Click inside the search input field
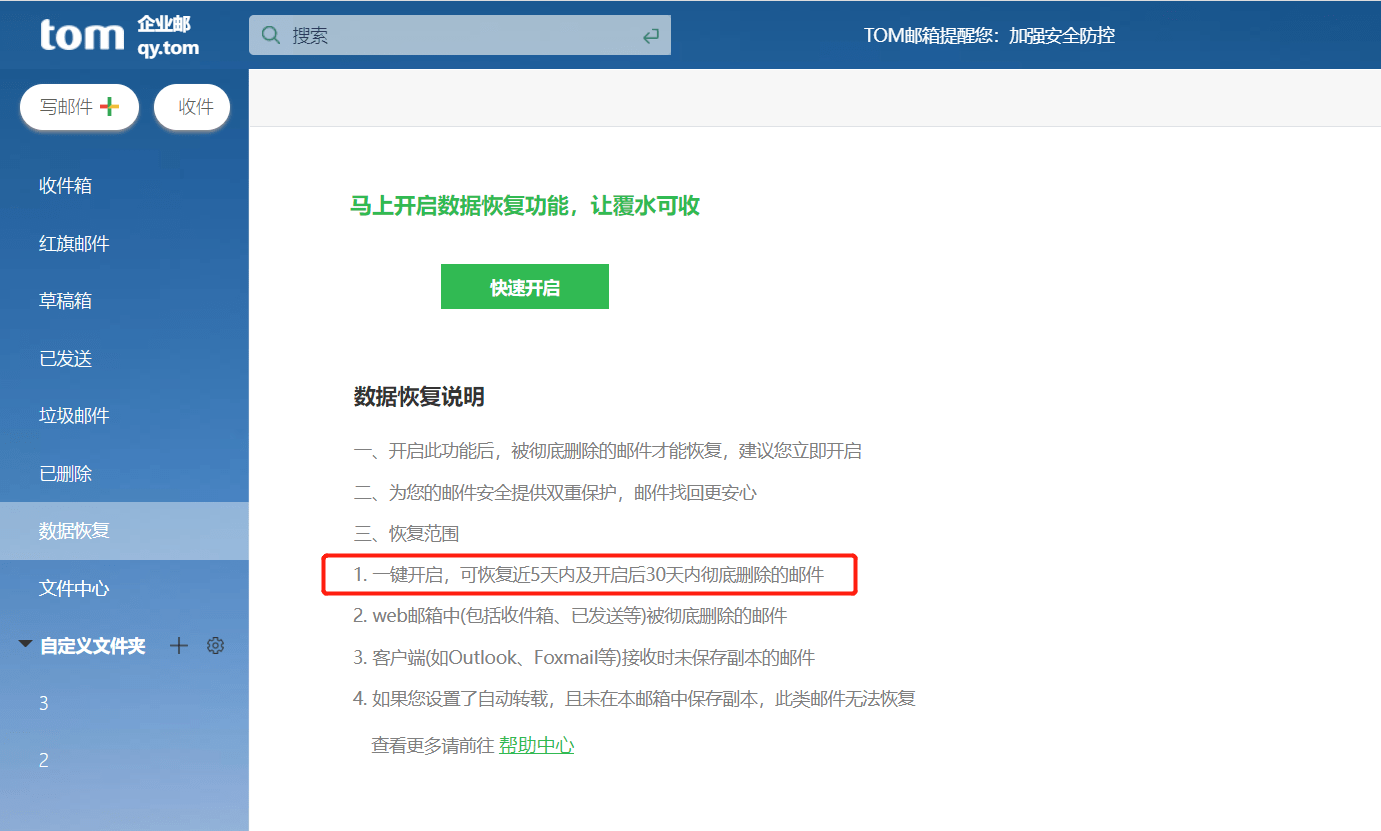 [450, 34]
